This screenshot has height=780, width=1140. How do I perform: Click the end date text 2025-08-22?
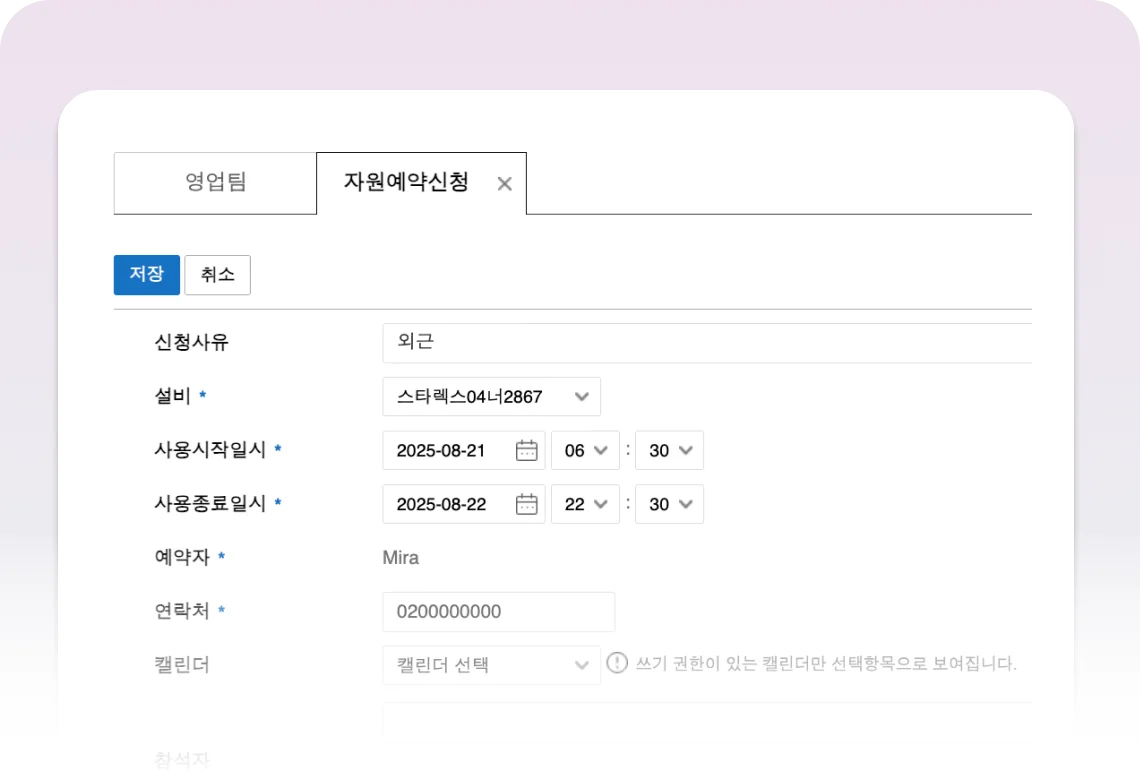point(441,505)
